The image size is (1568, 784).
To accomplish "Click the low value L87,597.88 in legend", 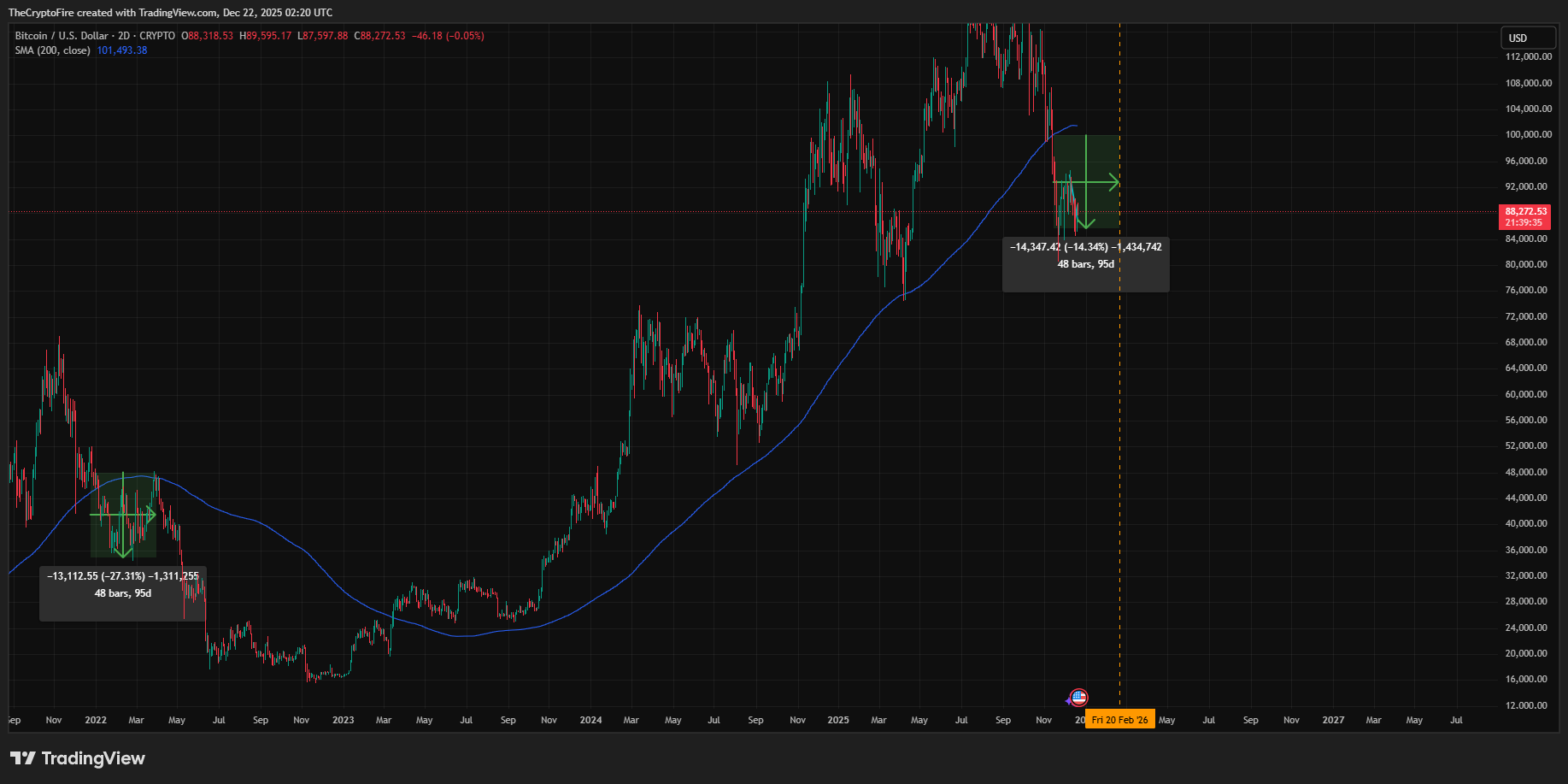I will click(x=323, y=36).
